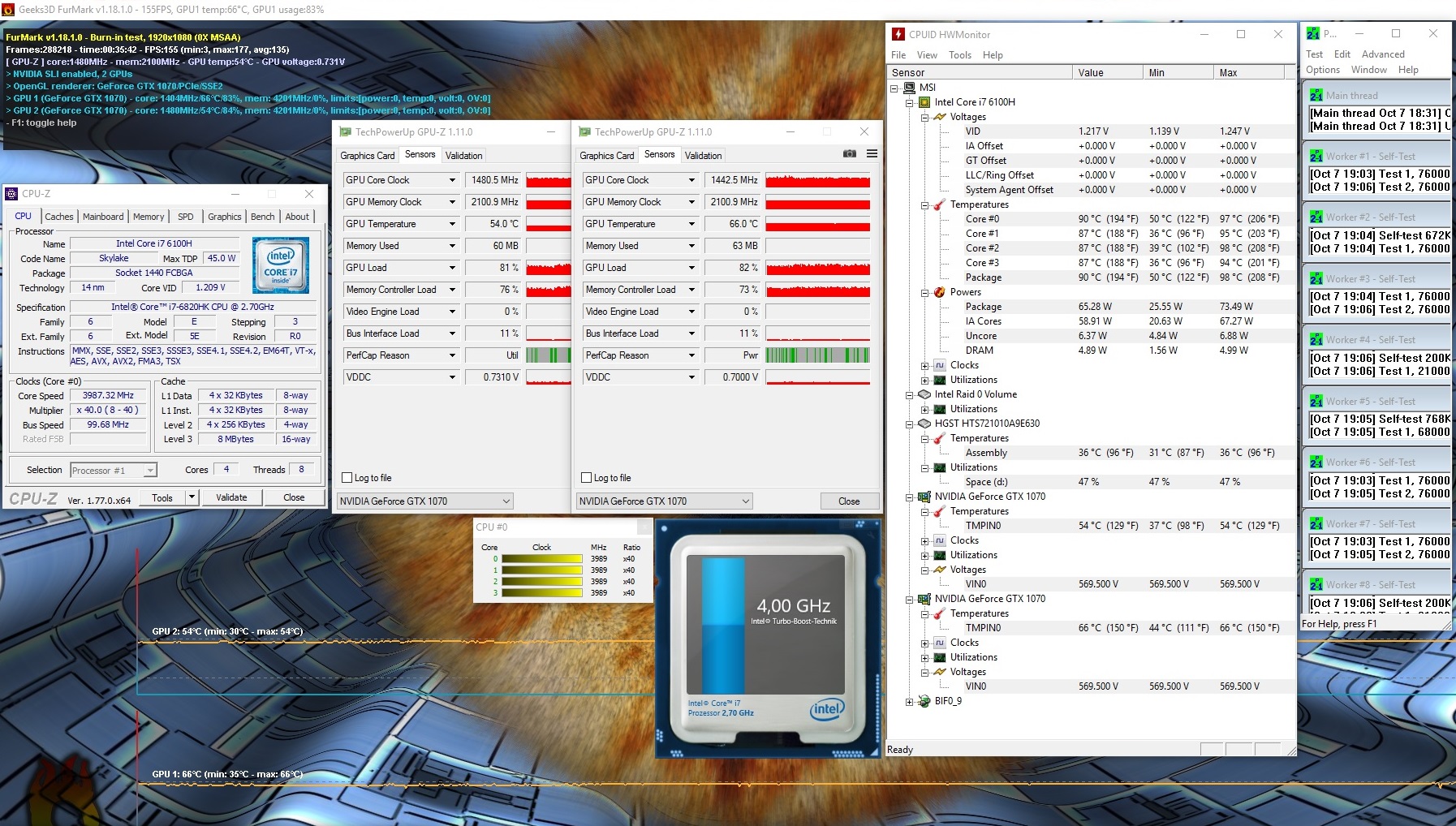Click the CPU-Z Tools button
Image resolution: width=1456 pixels, height=826 pixels.
pos(162,497)
